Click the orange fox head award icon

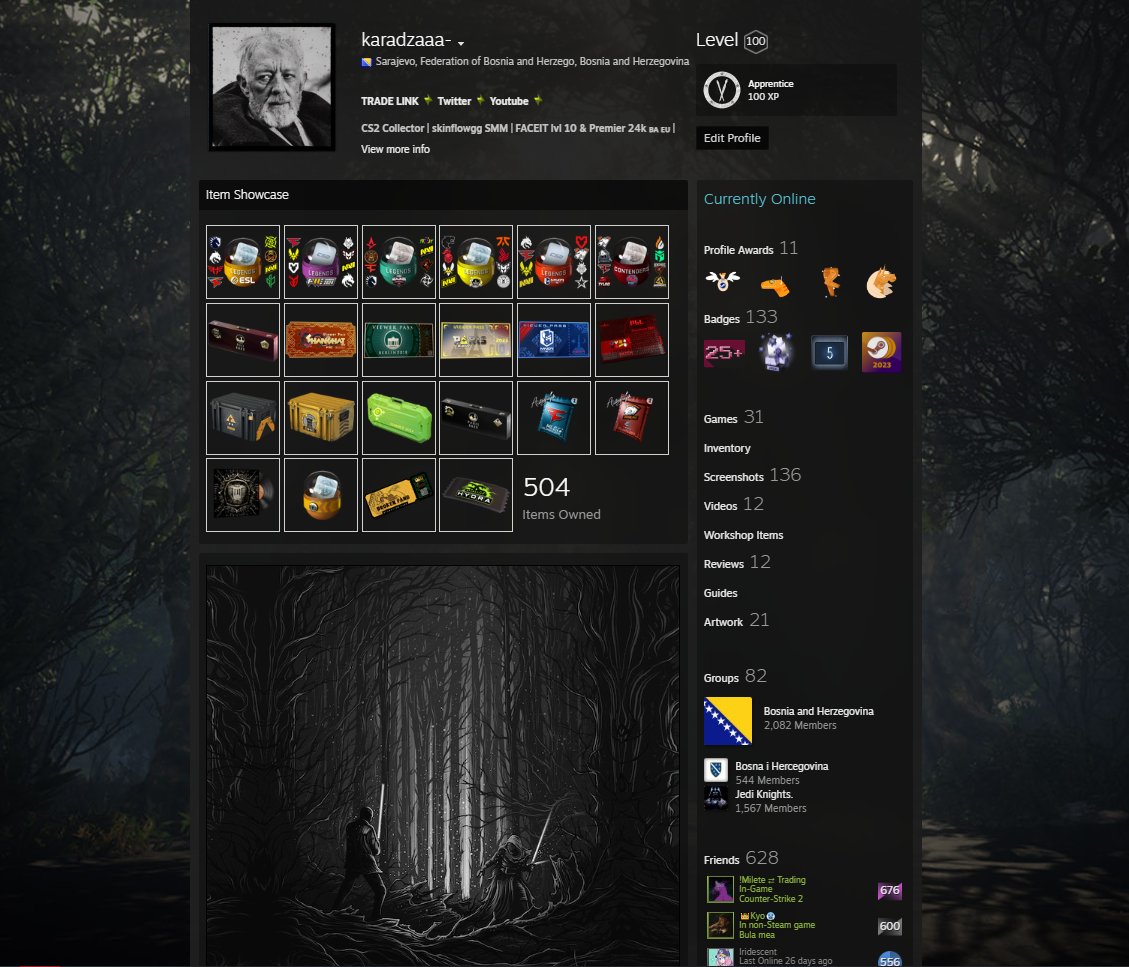[x=881, y=282]
